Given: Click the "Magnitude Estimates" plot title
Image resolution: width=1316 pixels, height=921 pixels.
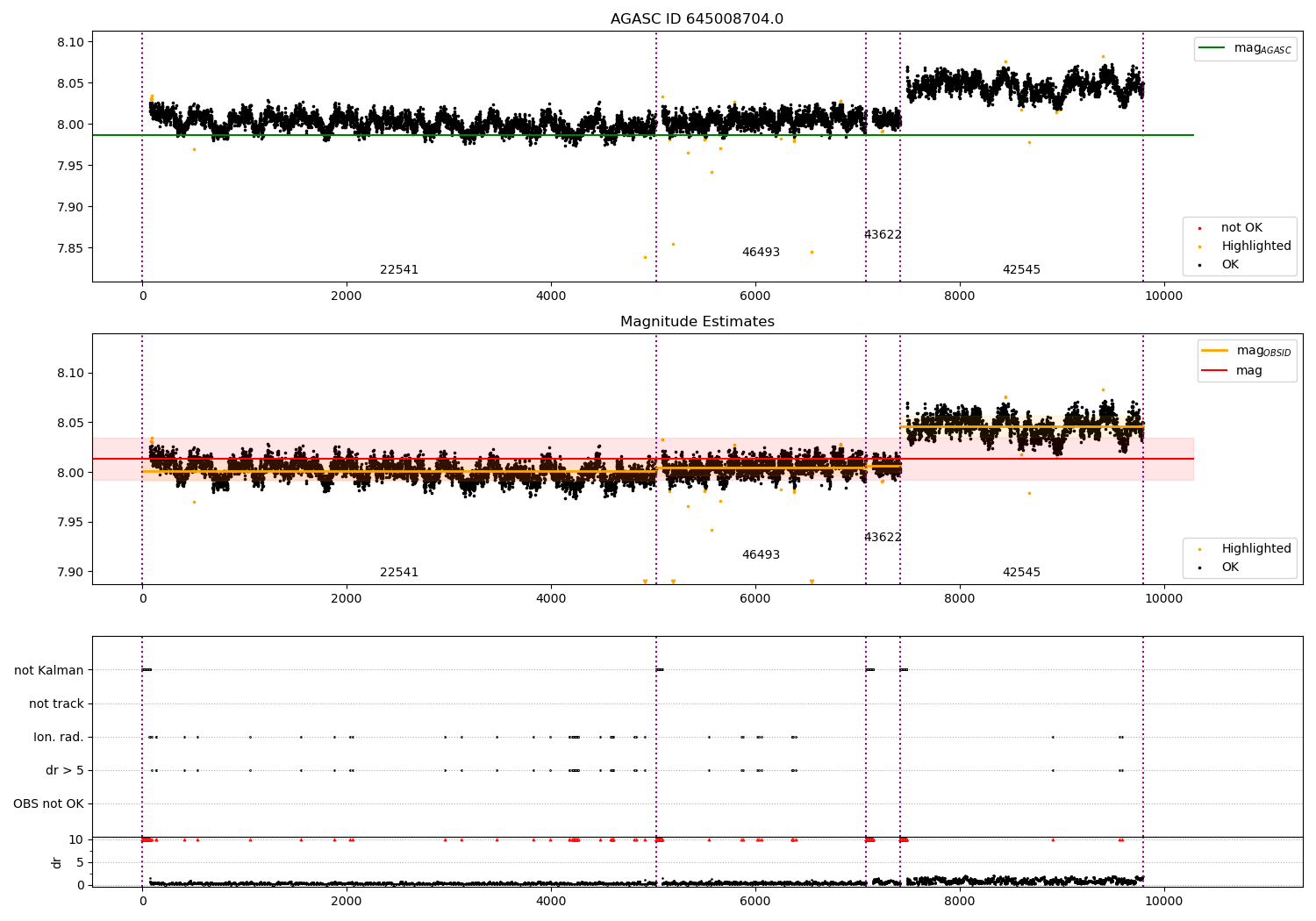Looking at the screenshot, I should click(x=697, y=322).
